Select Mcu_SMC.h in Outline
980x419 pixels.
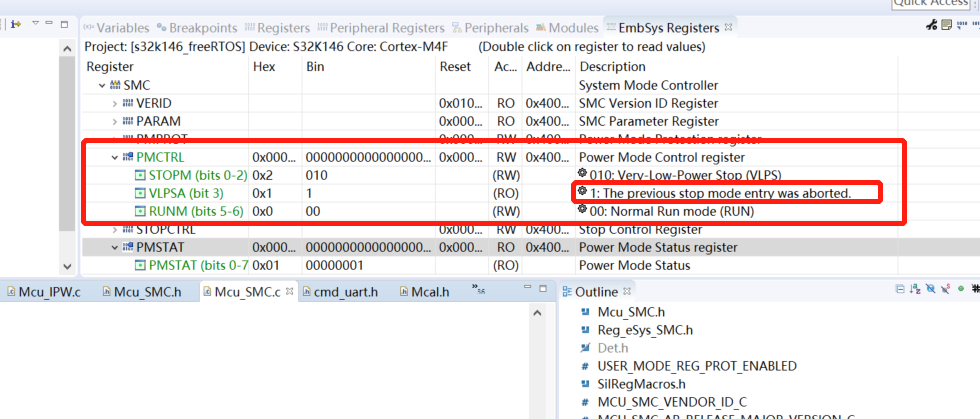tap(630, 311)
